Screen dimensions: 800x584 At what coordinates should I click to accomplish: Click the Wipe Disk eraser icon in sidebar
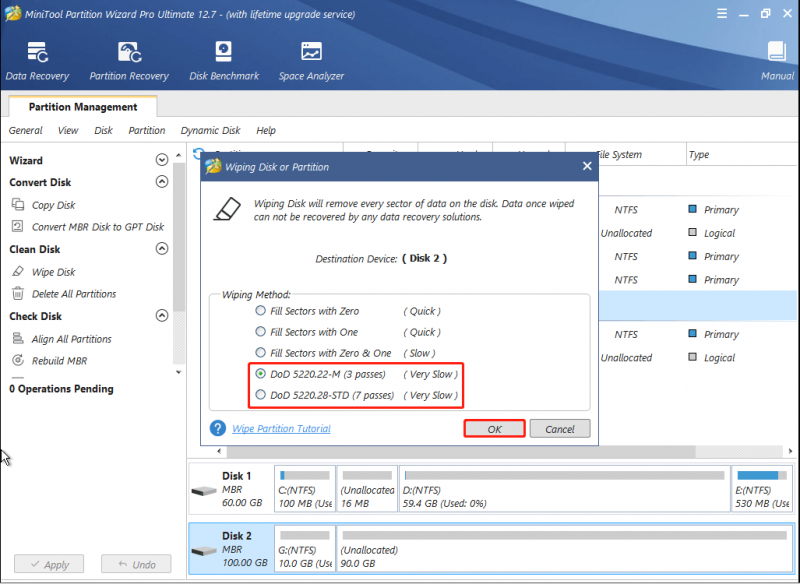click(18, 271)
